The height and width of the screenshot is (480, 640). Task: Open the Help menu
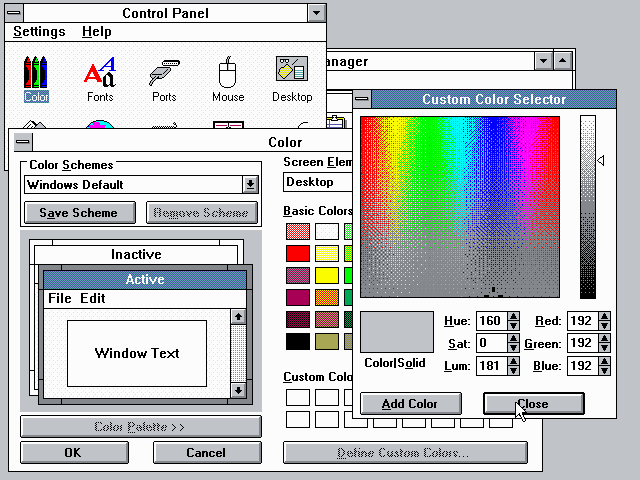point(97,32)
